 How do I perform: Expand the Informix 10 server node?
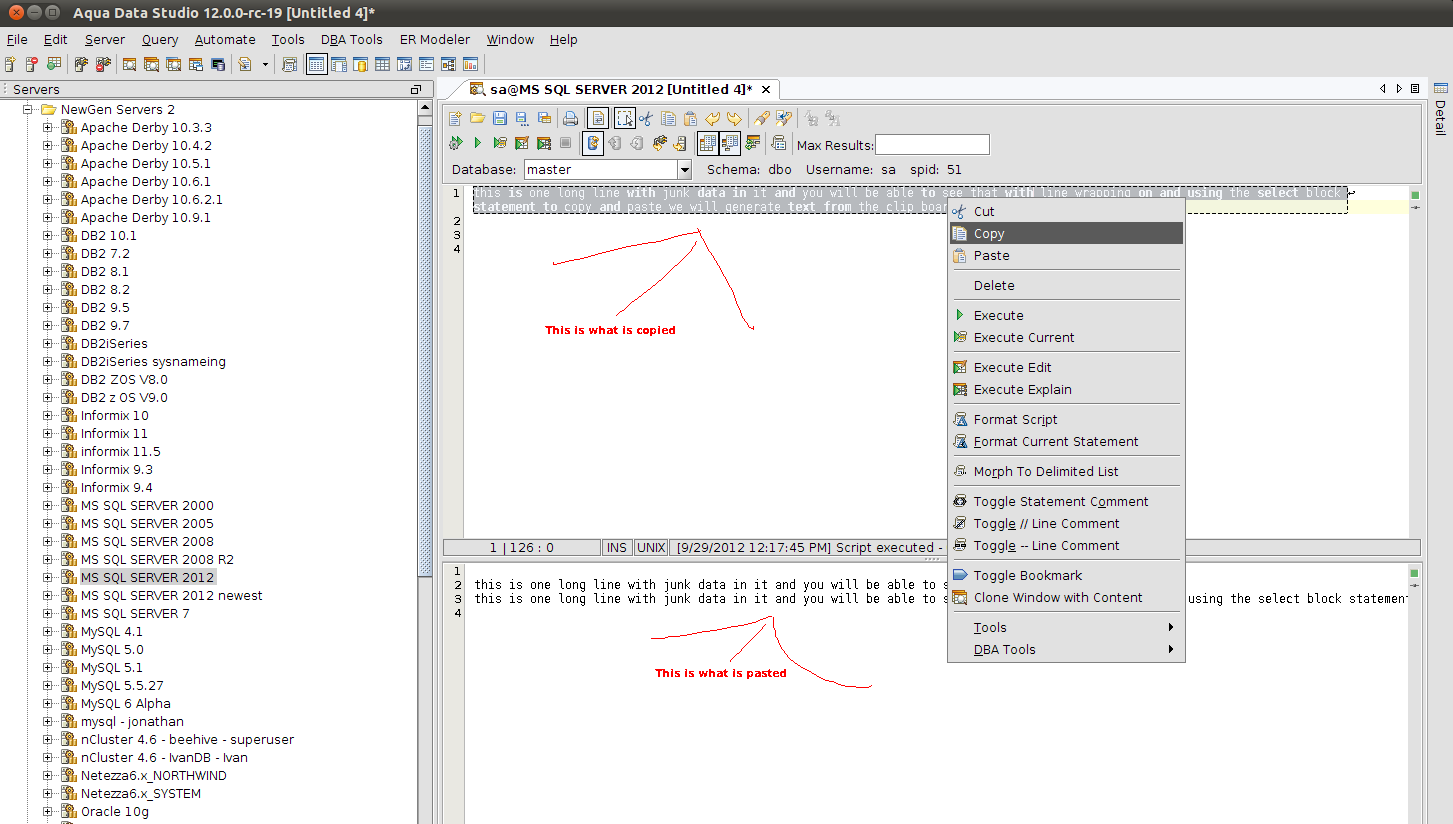47,415
